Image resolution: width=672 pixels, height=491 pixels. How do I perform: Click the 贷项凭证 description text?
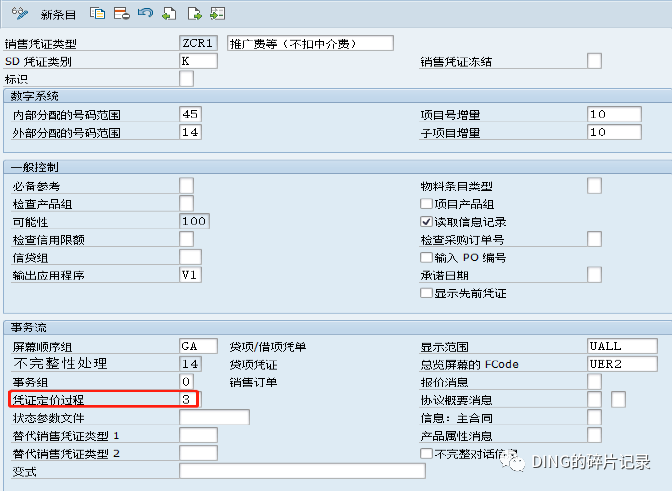pos(253,364)
